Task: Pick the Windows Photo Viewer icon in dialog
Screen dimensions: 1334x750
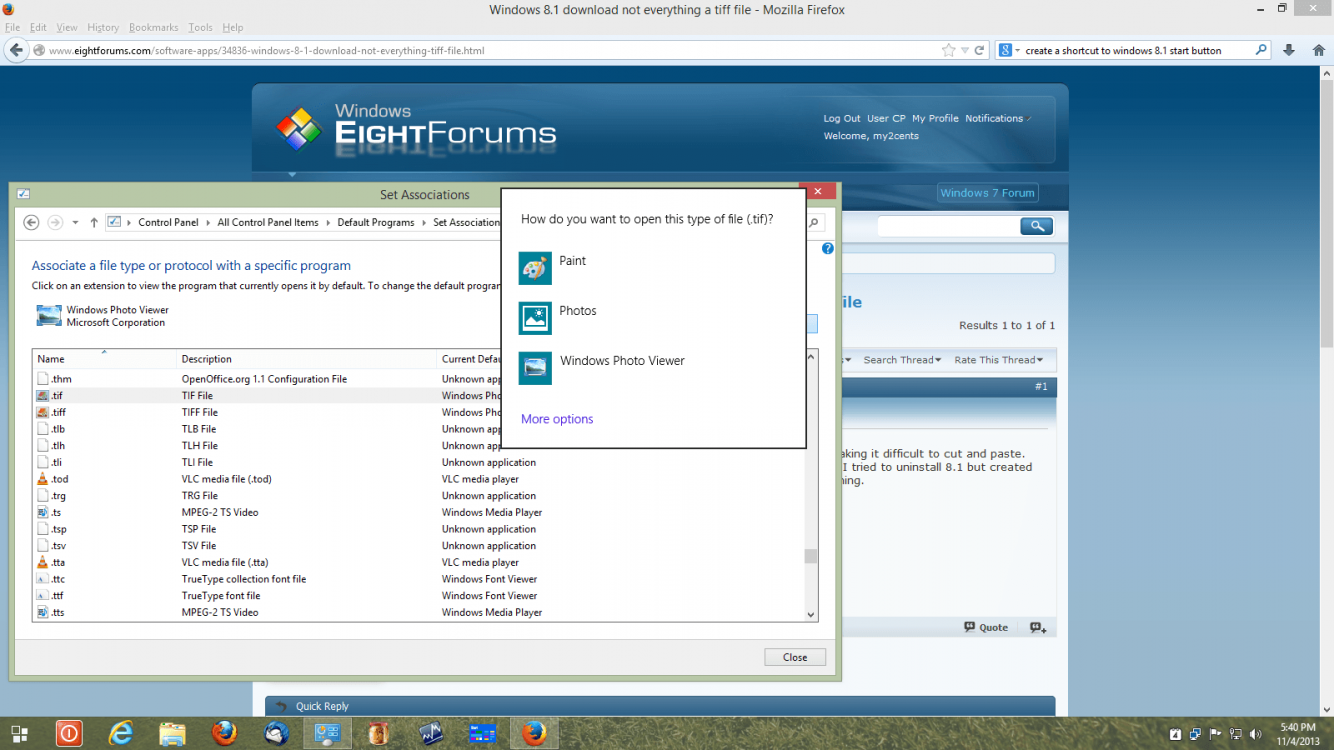Action: [535, 368]
